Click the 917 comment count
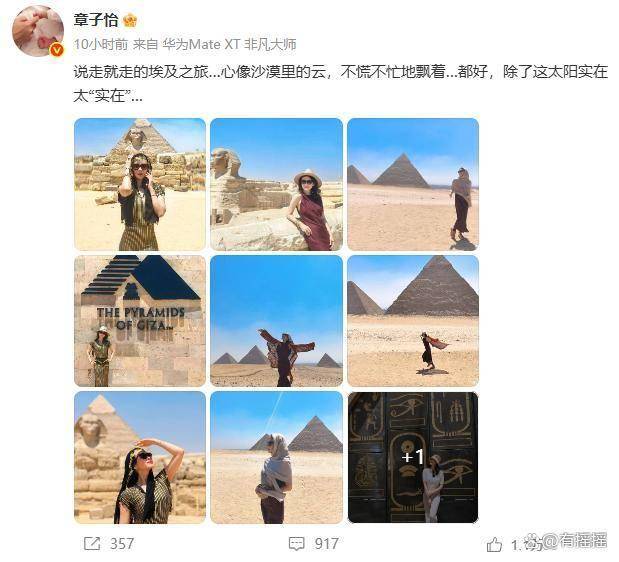Viewport: 619px width, 562px height. [x=326, y=543]
